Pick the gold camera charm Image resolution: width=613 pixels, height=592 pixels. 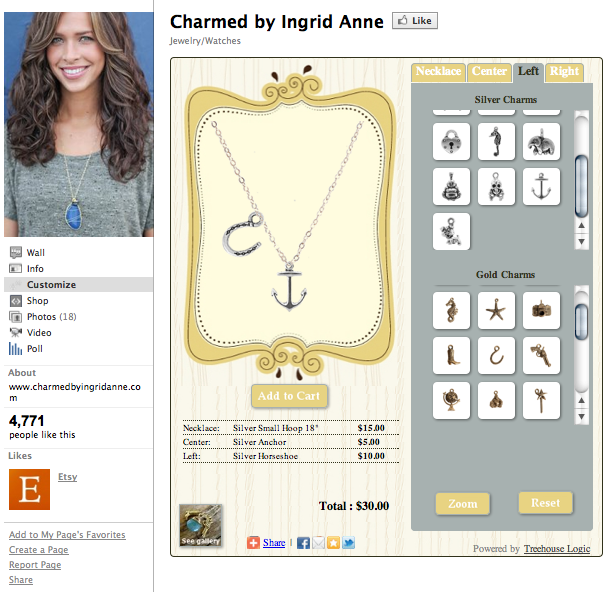point(541,310)
